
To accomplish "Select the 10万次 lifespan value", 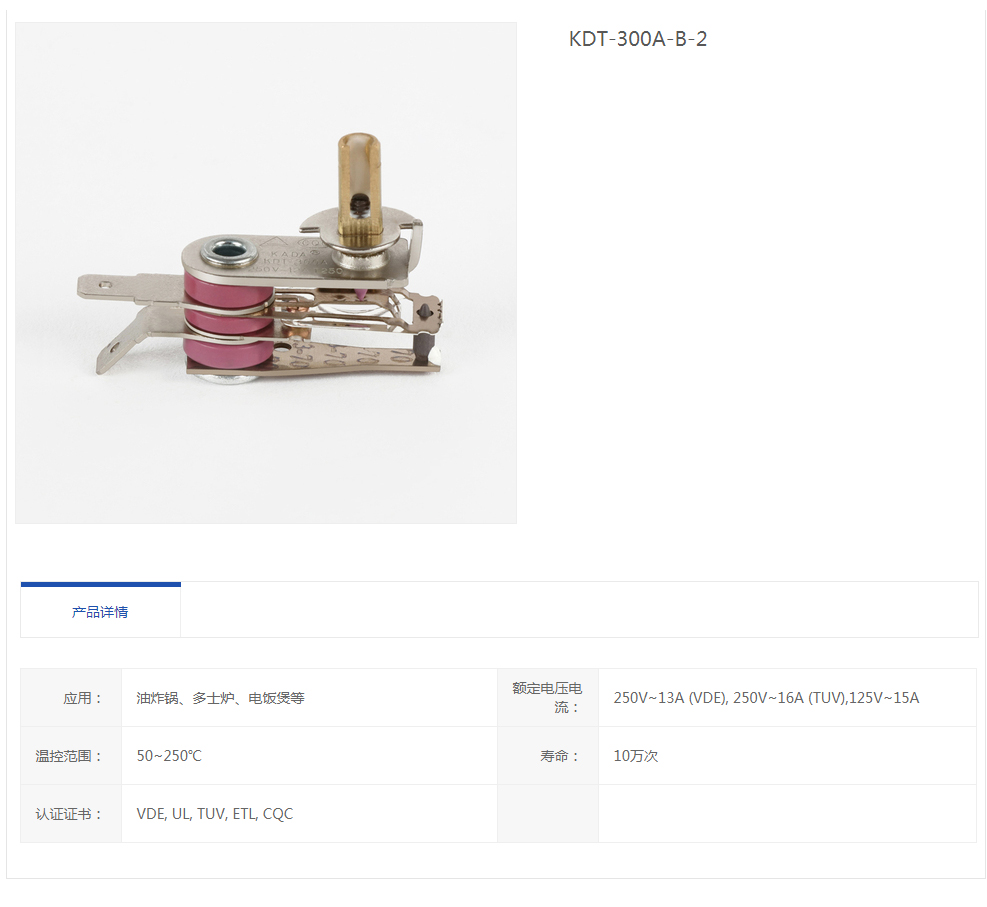I will [x=636, y=756].
